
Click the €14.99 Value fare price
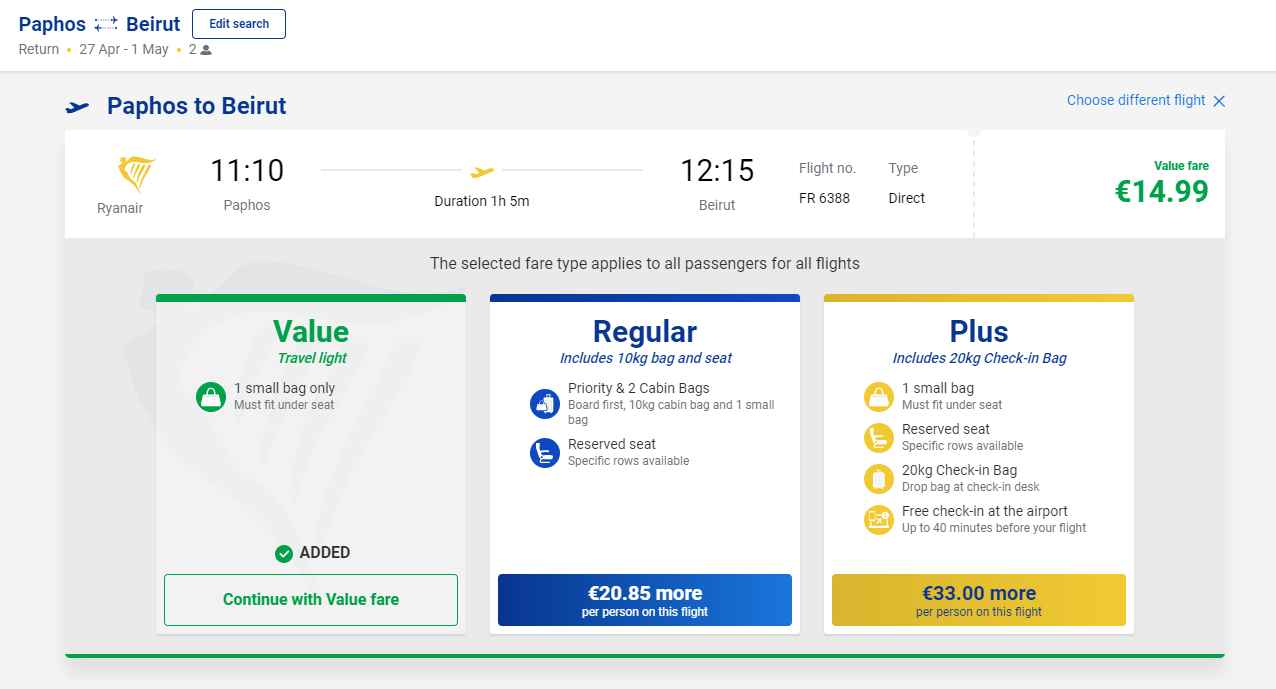(x=1162, y=190)
